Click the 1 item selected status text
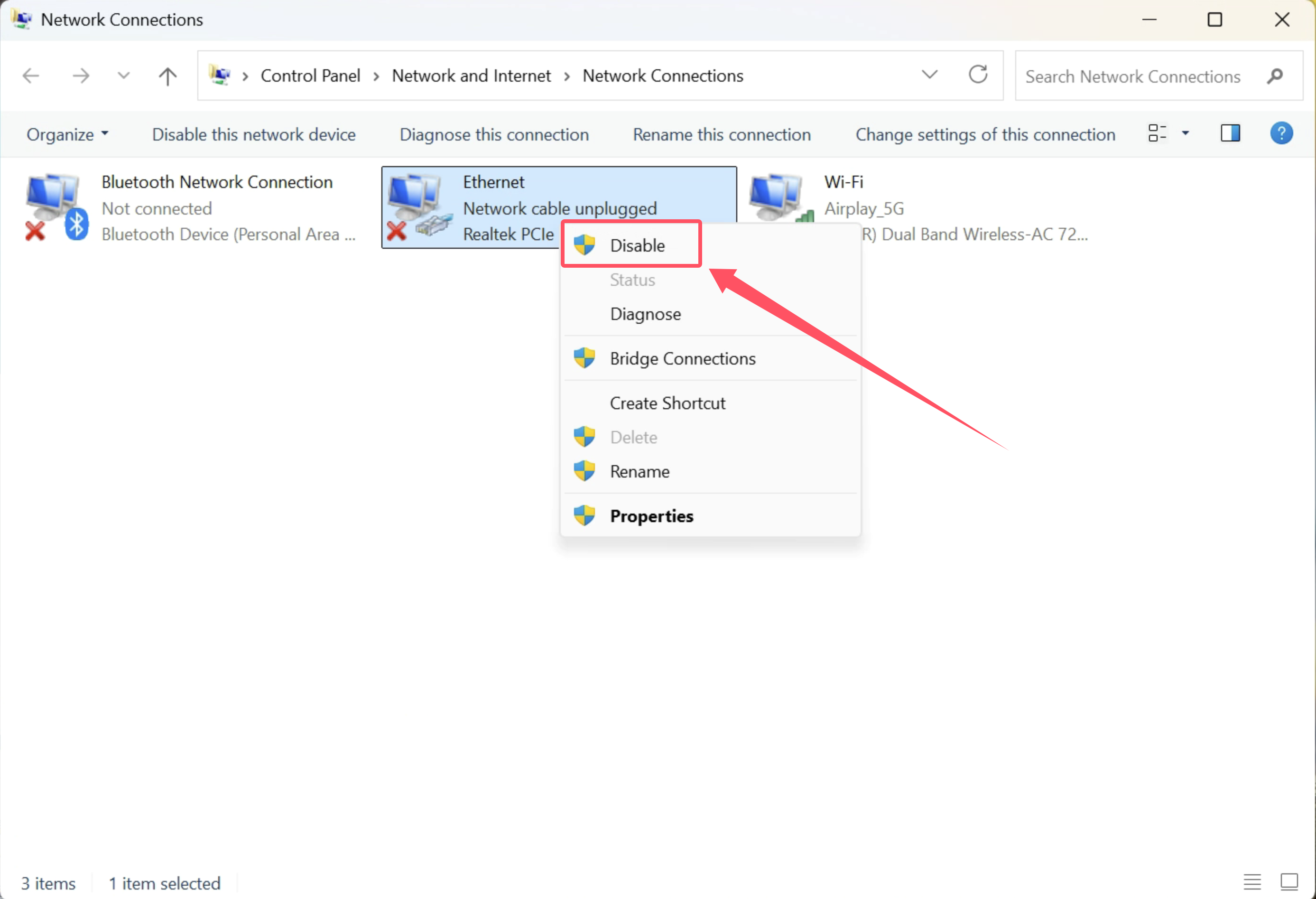1316x899 pixels. (x=164, y=883)
